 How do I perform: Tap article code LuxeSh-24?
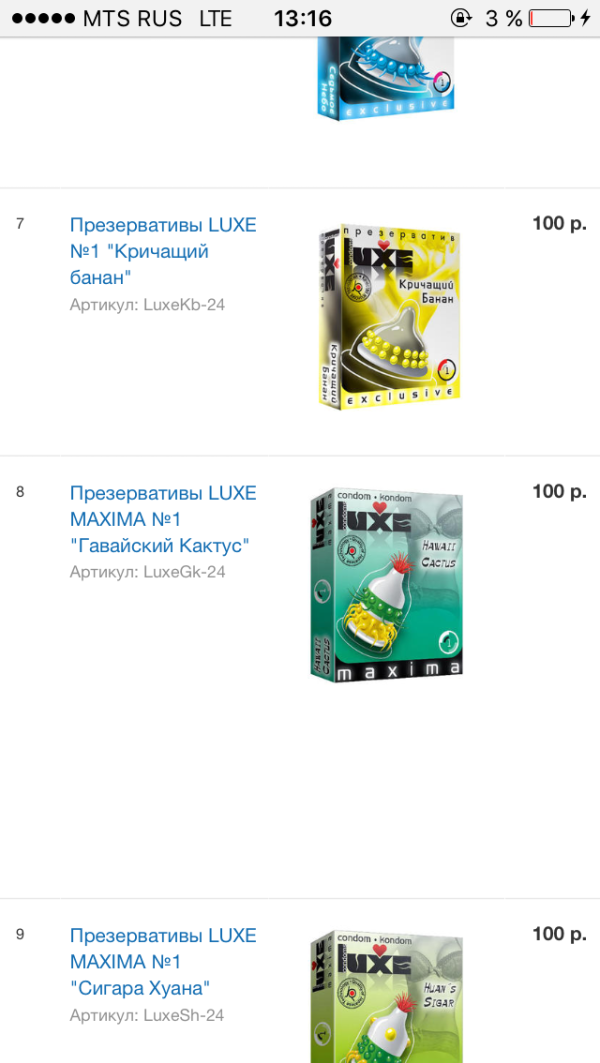tap(146, 1016)
